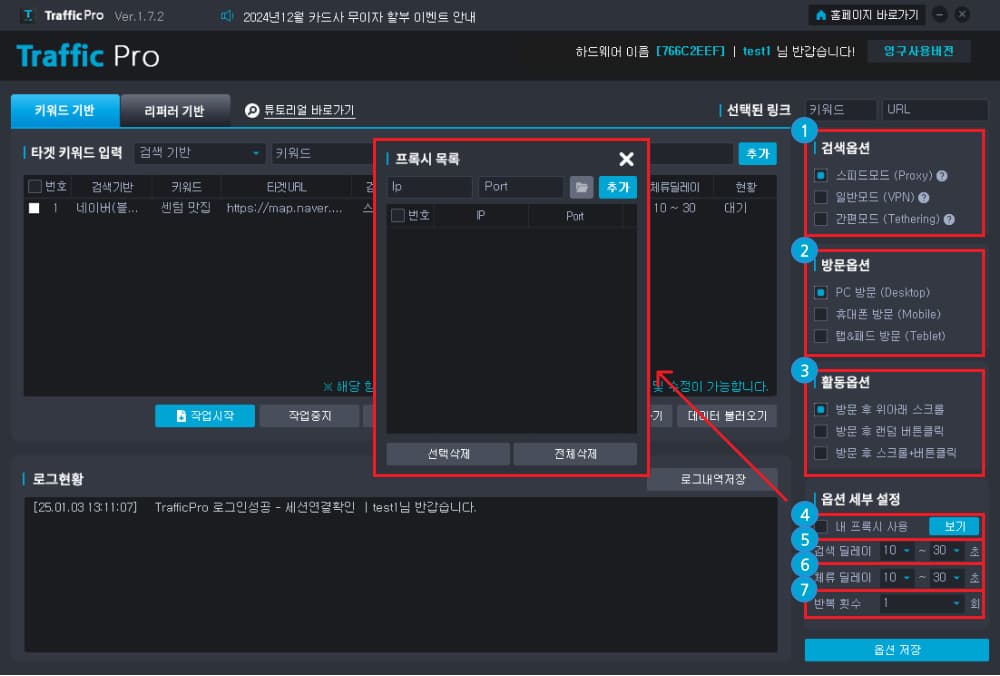This screenshot has height=676, width=1000.
Task: Click 추가 button next to target keyword input
Action: 758,153
